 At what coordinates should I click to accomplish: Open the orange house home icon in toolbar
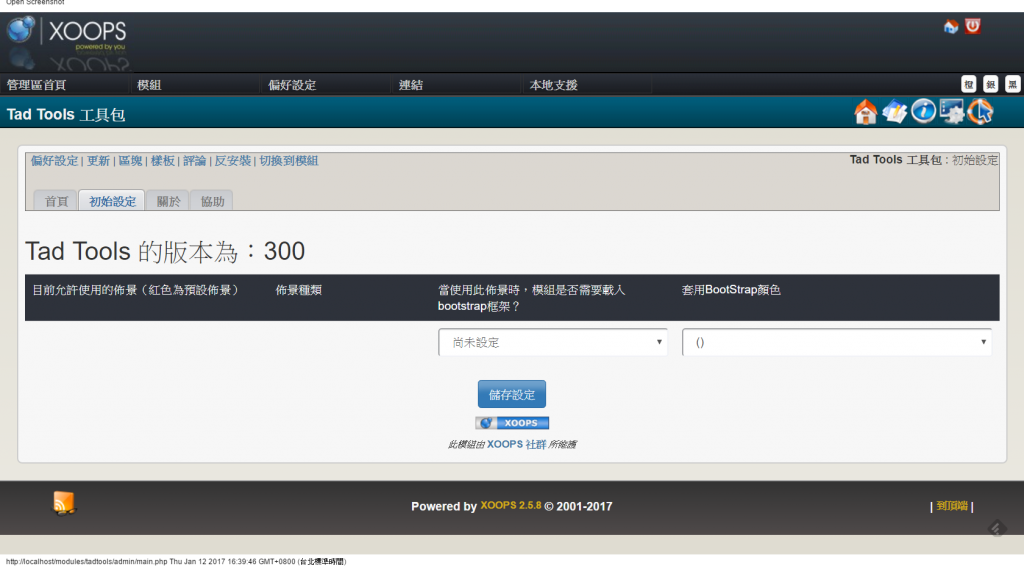click(866, 112)
